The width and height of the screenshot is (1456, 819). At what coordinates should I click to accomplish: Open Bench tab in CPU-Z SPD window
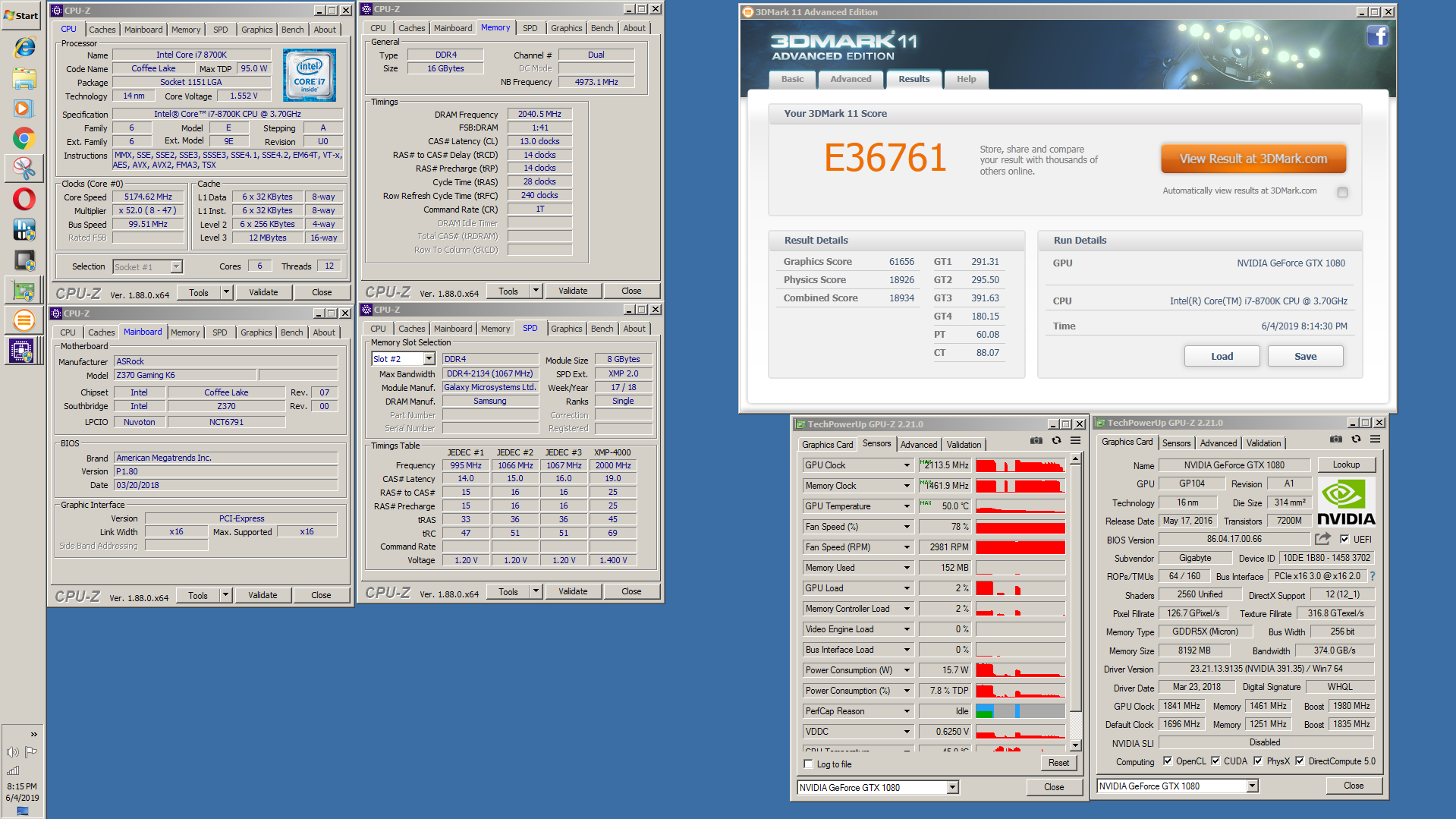tap(602, 329)
